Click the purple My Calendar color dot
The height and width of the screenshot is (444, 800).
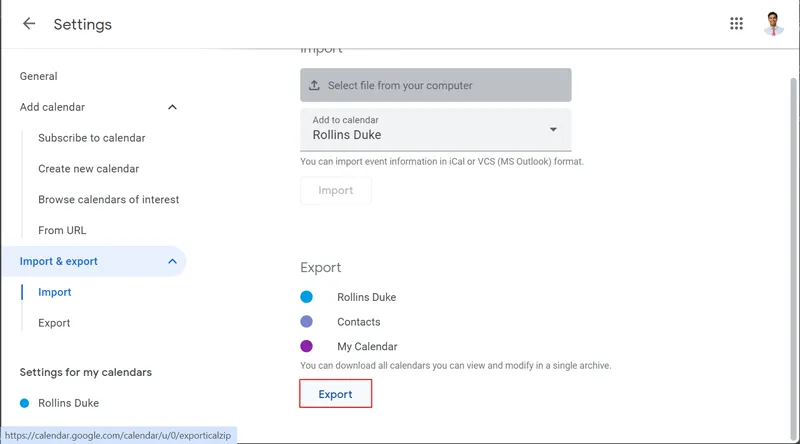tap(306, 347)
